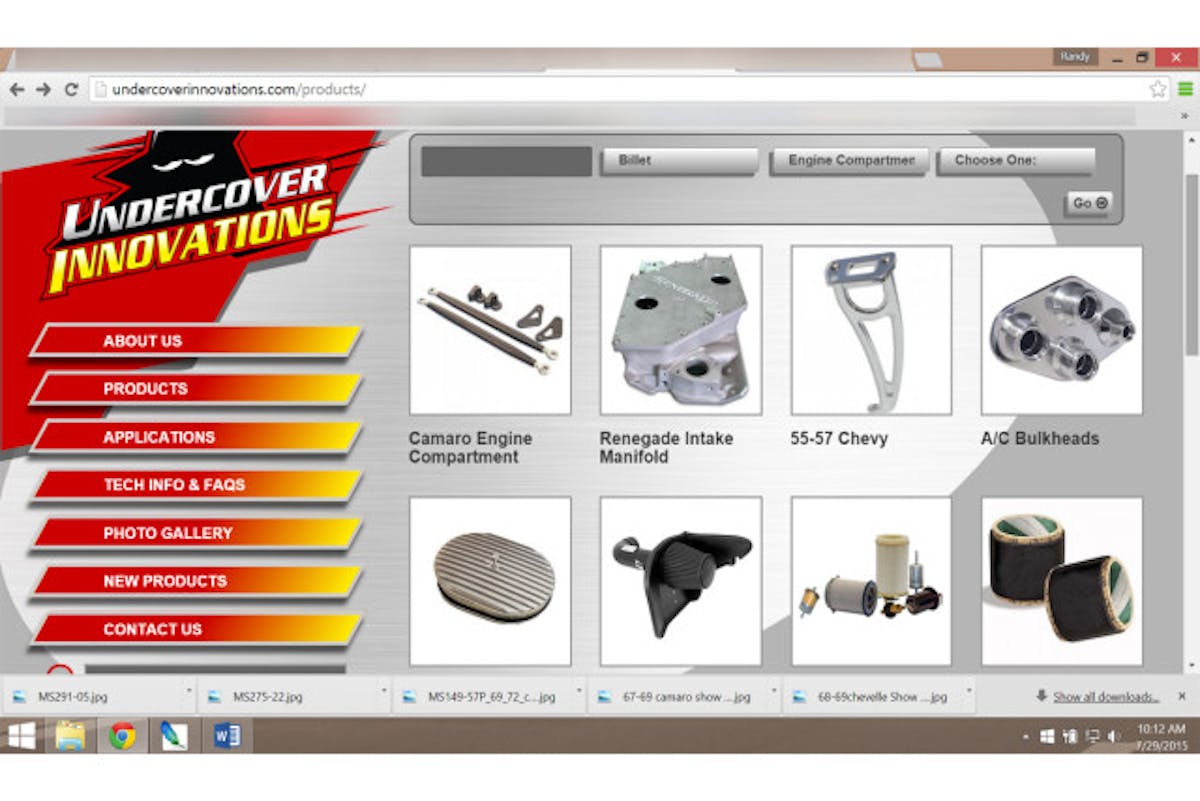Click the browser back arrow
1200x801 pixels.
[14, 88]
